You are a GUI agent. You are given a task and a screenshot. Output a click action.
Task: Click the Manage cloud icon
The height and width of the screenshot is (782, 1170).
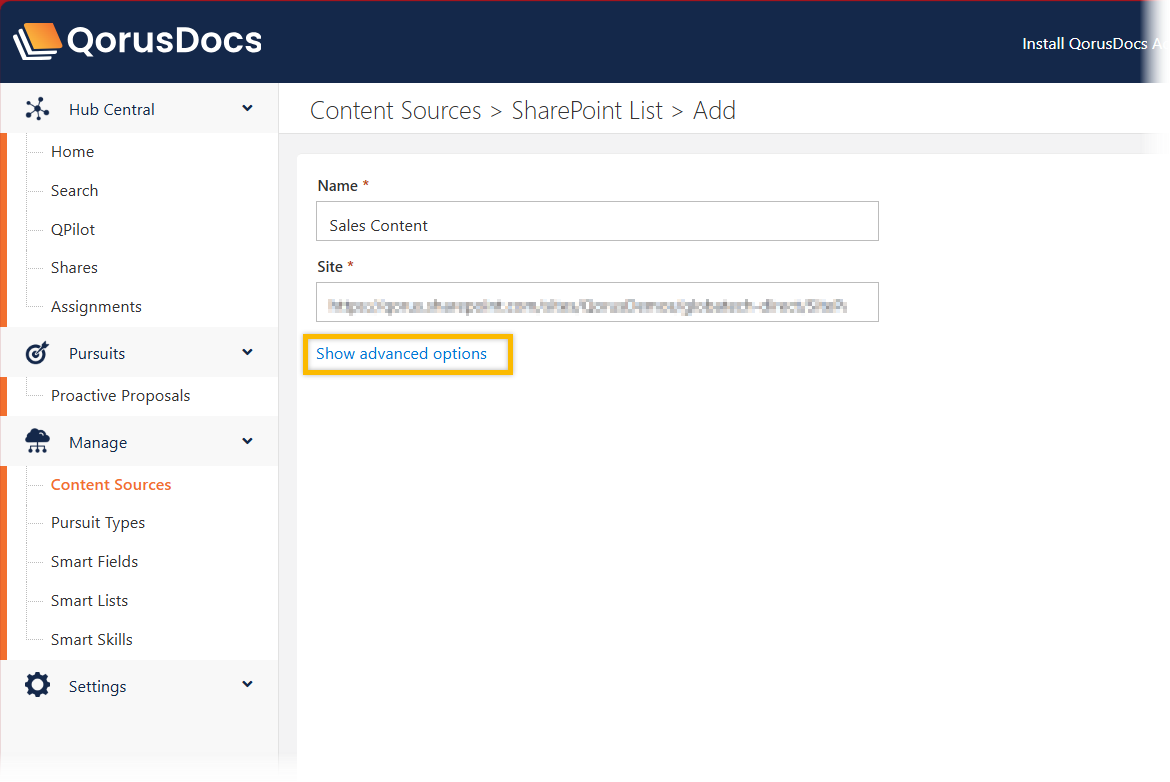tap(37, 442)
